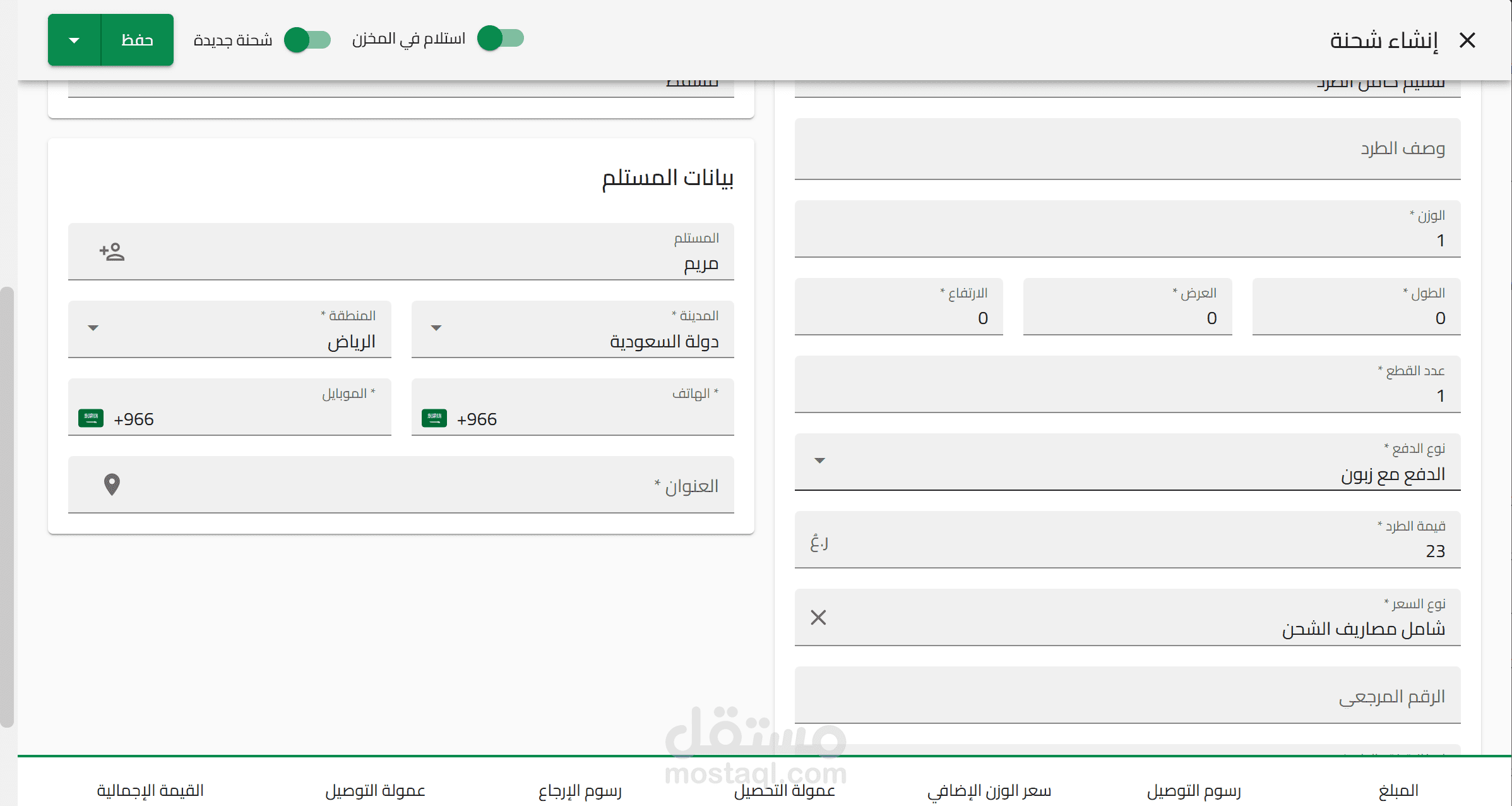Click the الارتفاع height field
Screen dimensions: 1512x806
pos(899,306)
